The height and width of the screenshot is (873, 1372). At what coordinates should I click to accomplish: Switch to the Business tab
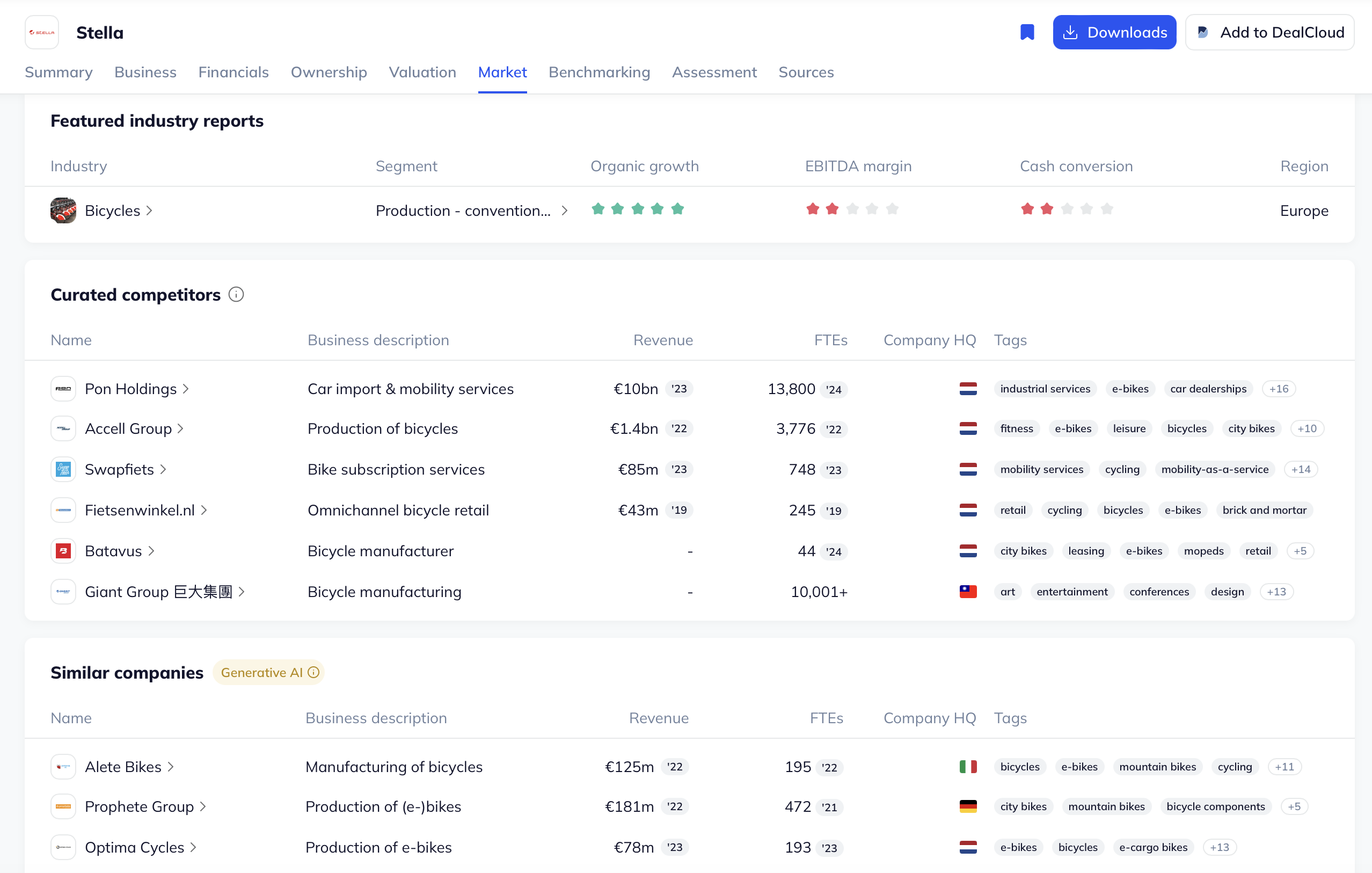tap(145, 72)
